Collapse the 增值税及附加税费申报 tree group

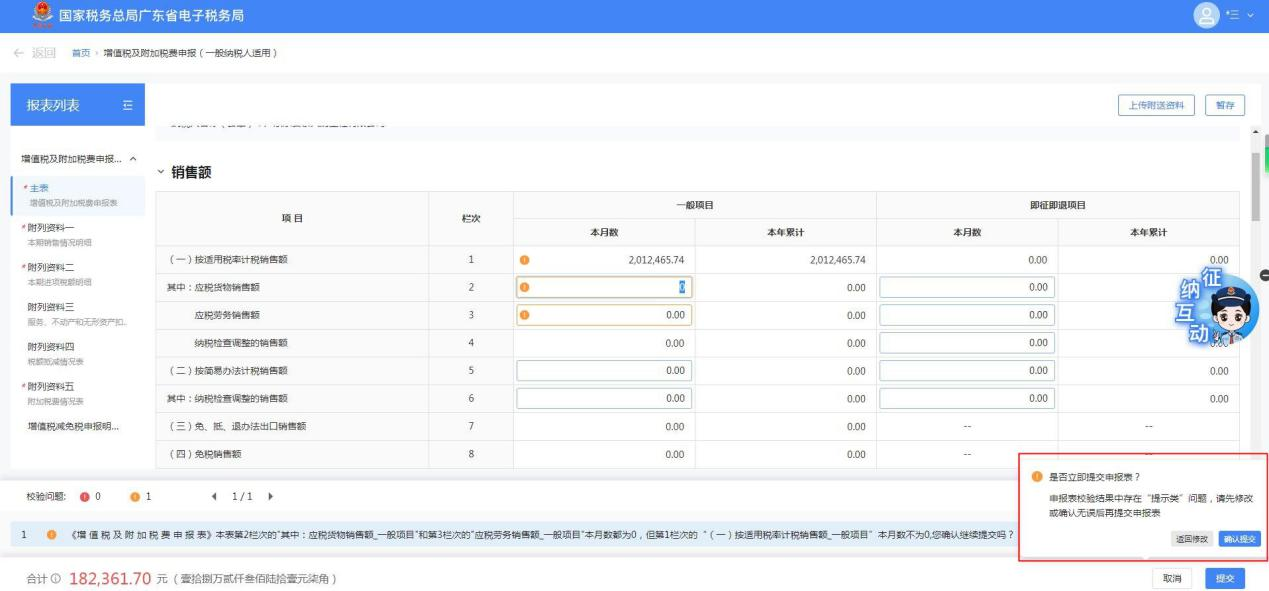(x=134, y=159)
